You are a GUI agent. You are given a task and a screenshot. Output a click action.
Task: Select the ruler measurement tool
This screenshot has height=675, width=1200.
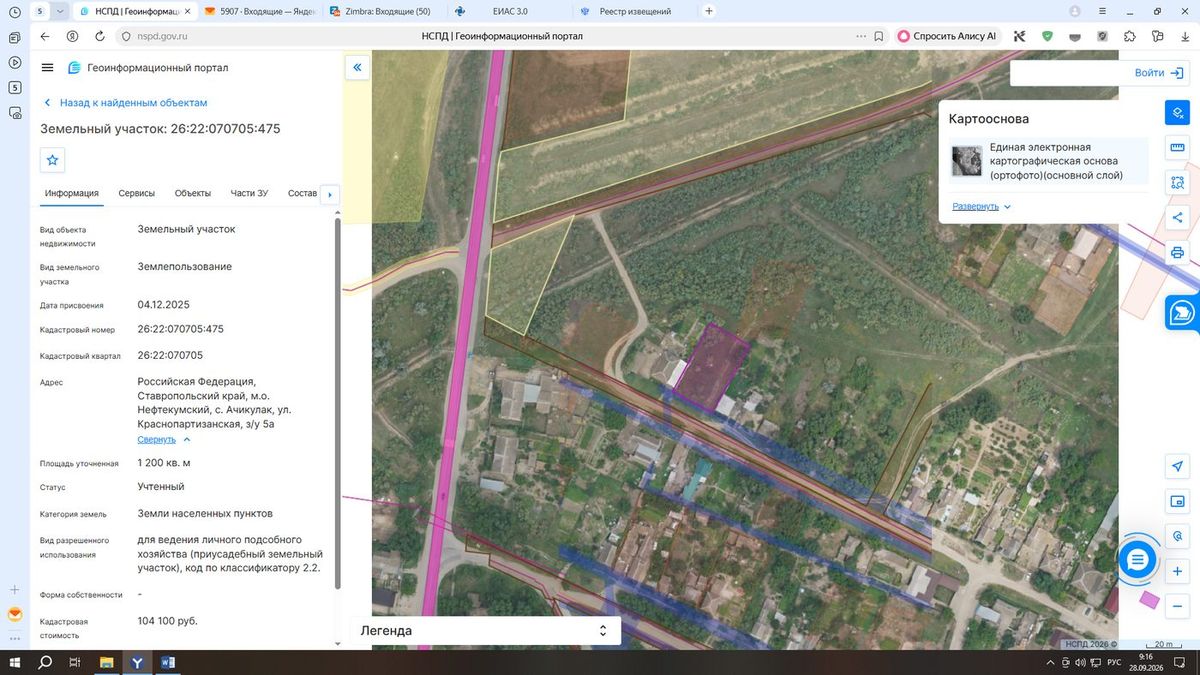(1177, 148)
